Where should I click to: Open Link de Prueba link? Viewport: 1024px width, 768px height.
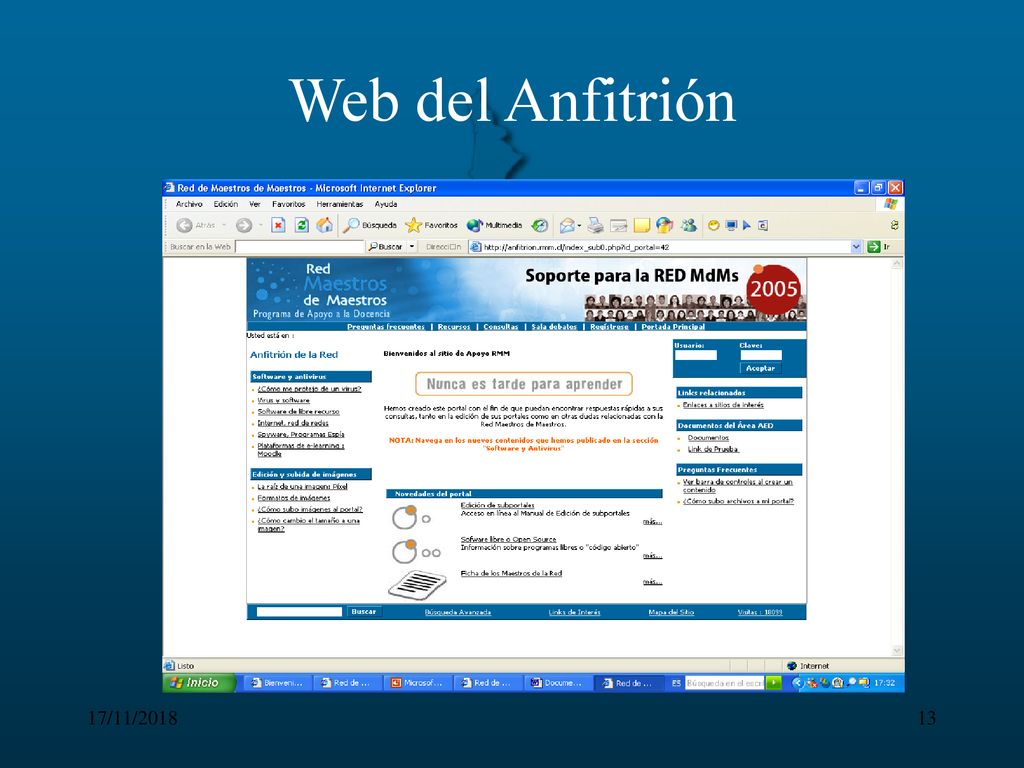[x=712, y=449]
